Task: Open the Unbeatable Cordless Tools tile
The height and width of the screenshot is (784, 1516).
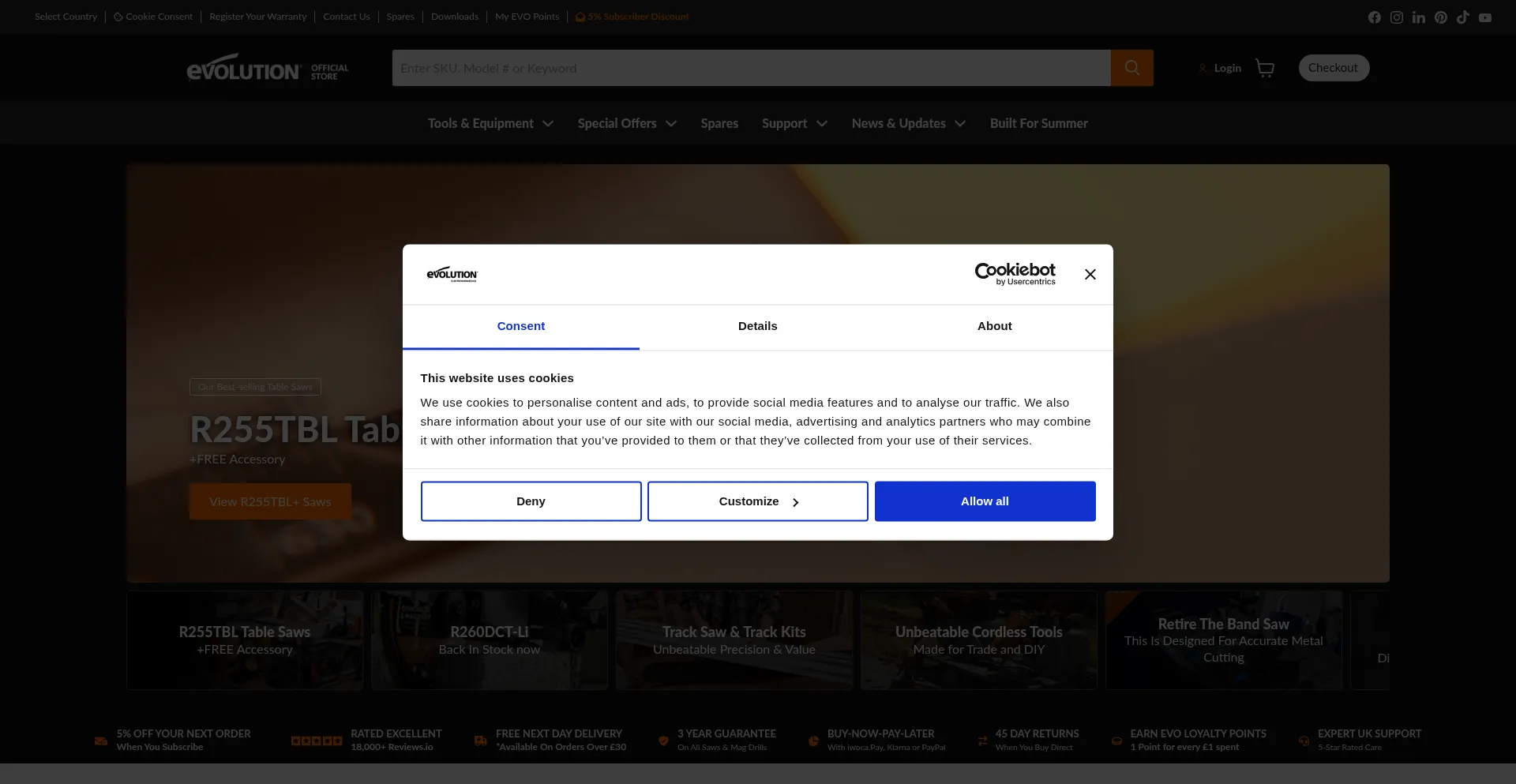Action: coord(979,640)
